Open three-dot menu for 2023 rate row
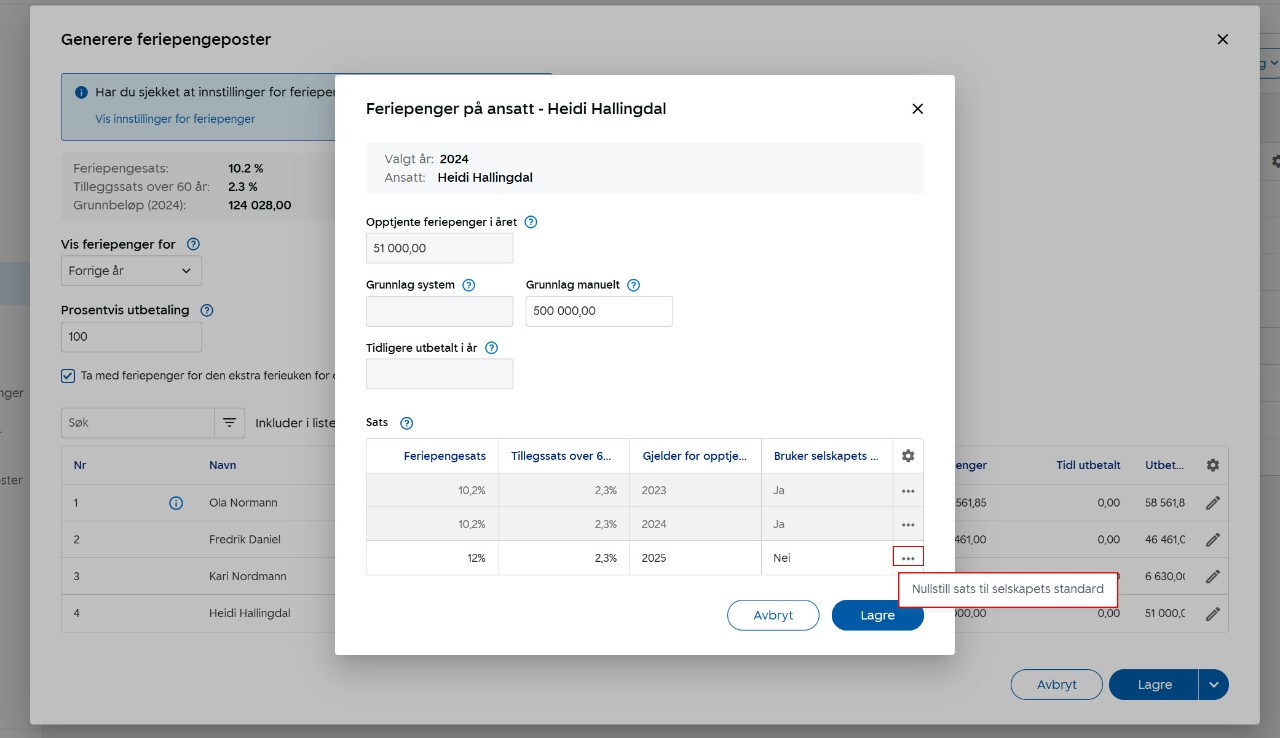1280x738 pixels. click(x=908, y=491)
